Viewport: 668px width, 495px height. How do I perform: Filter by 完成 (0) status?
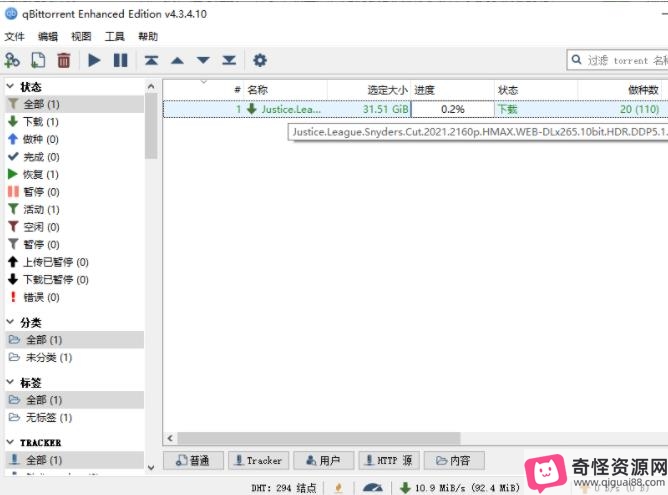(75, 157)
